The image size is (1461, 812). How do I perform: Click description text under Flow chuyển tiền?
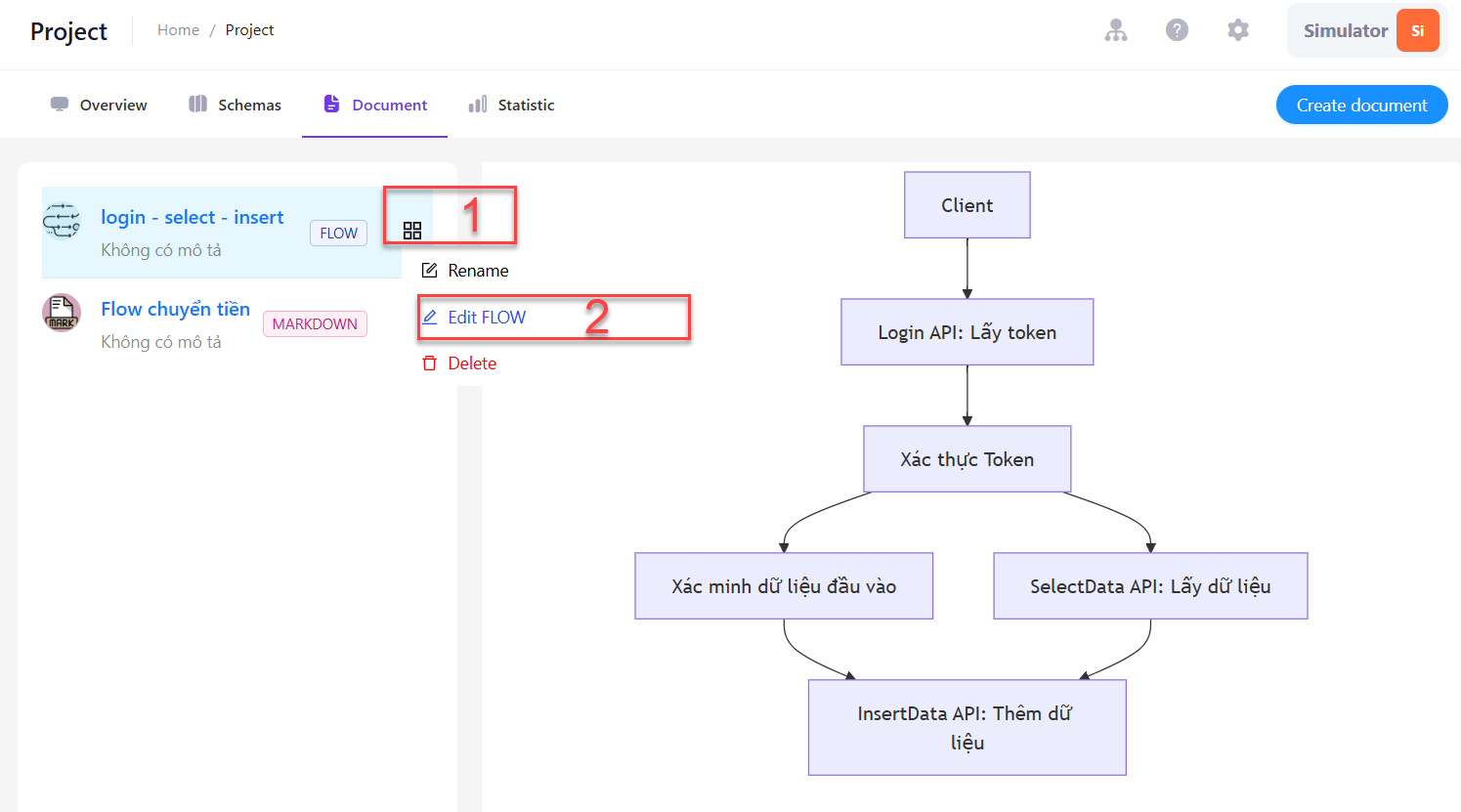(x=161, y=342)
